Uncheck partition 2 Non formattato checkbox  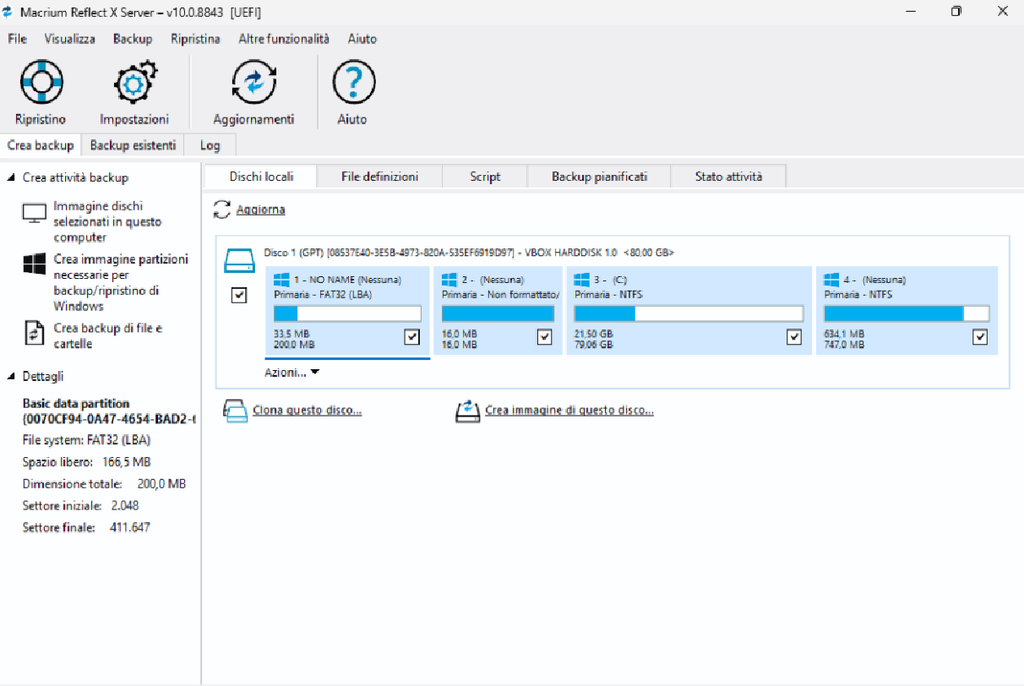click(x=545, y=336)
